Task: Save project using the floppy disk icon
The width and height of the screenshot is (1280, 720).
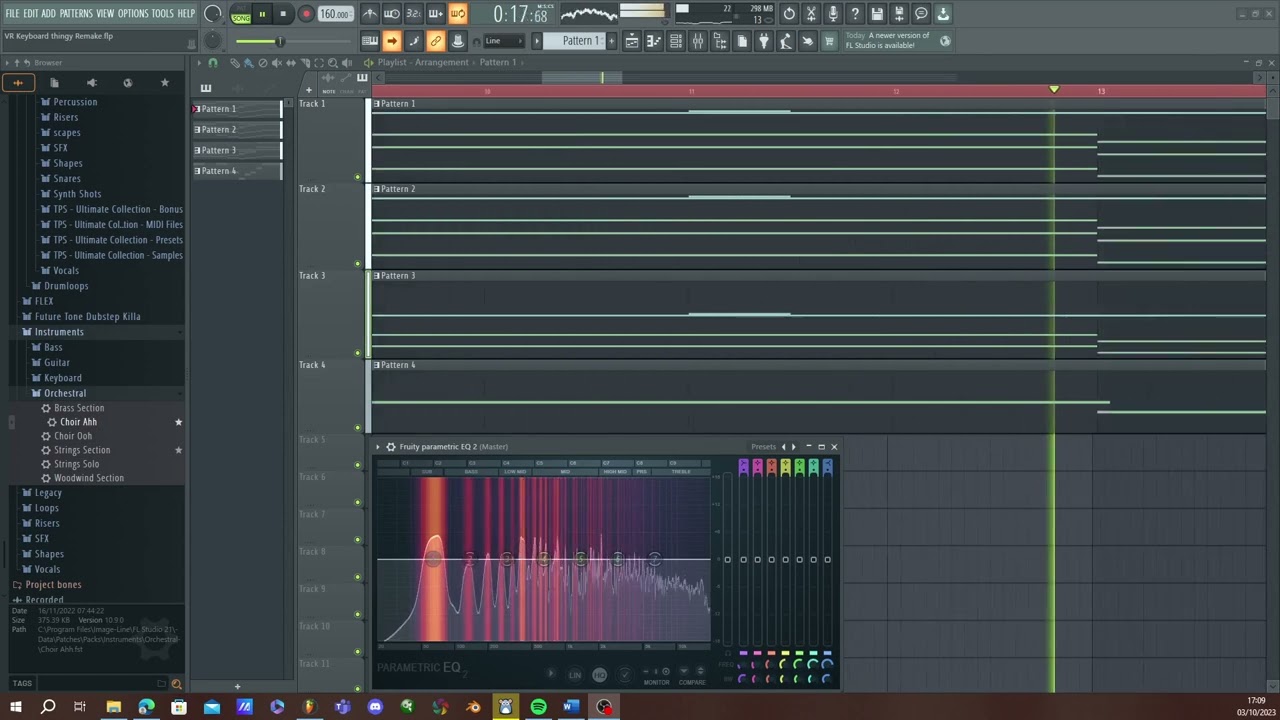Action: 877,14
